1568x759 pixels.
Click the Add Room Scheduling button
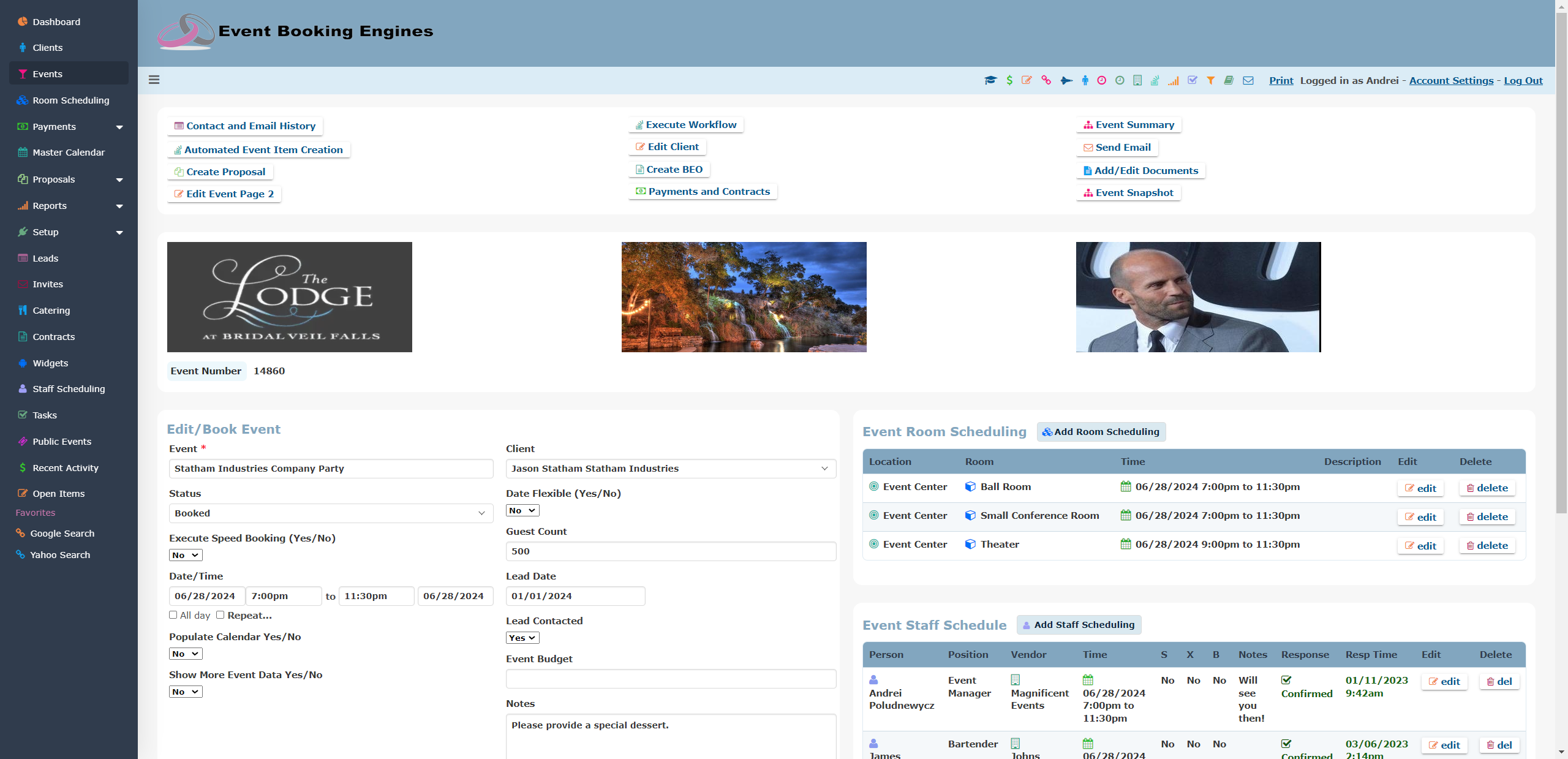click(x=1101, y=431)
